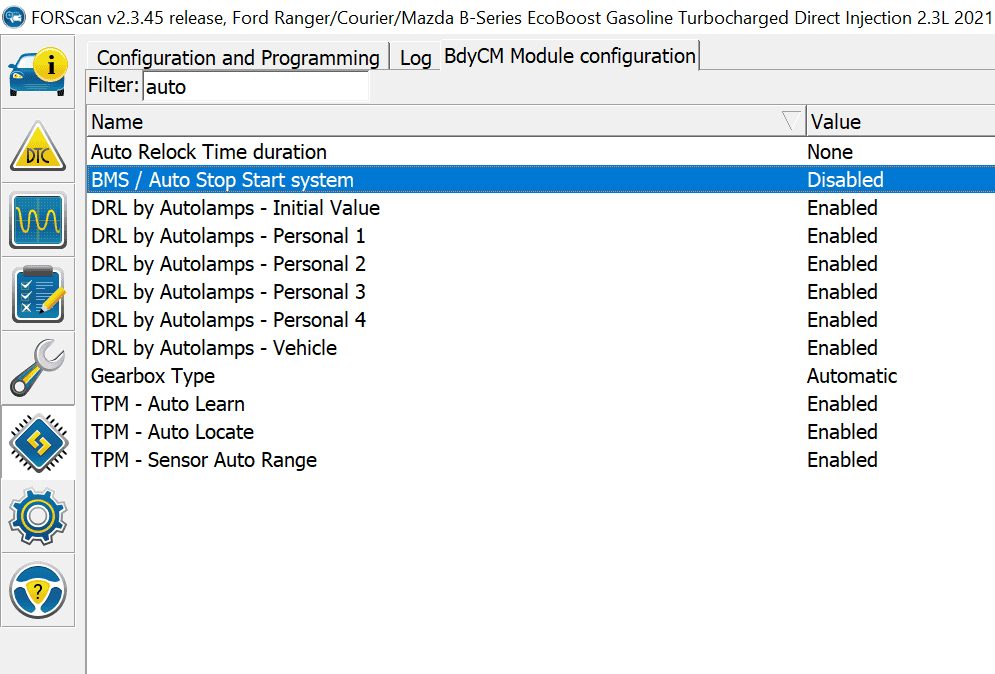This screenshot has width=995, height=674.
Task: Select DRL by Autolamps - Personal 1
Action: pyautogui.click(x=541, y=235)
